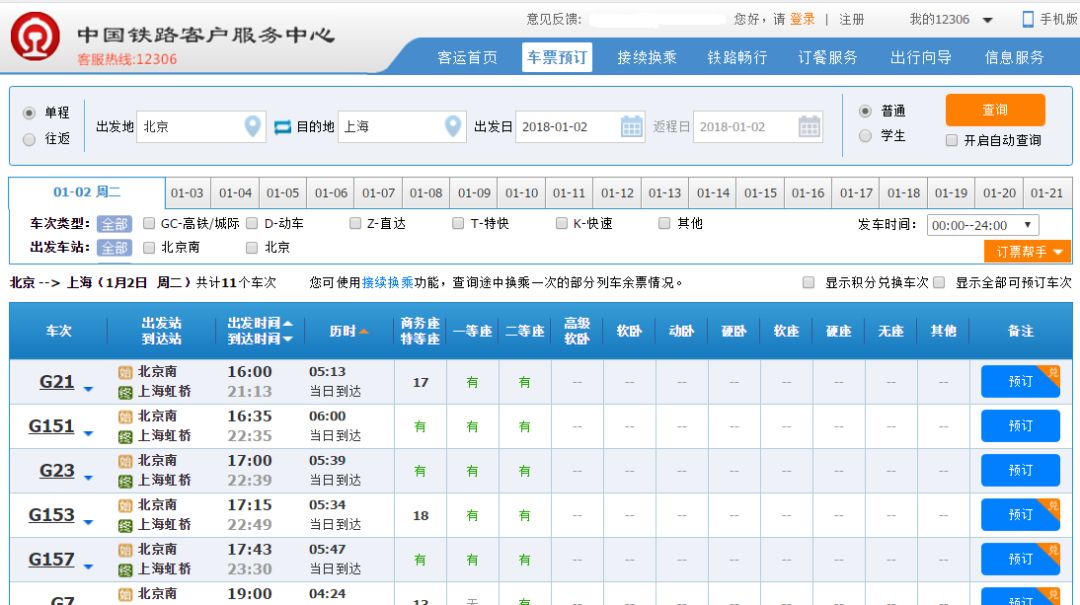Click location pin icon beside Shanghai destination field
This screenshot has width=1080, height=605.
tap(455, 126)
